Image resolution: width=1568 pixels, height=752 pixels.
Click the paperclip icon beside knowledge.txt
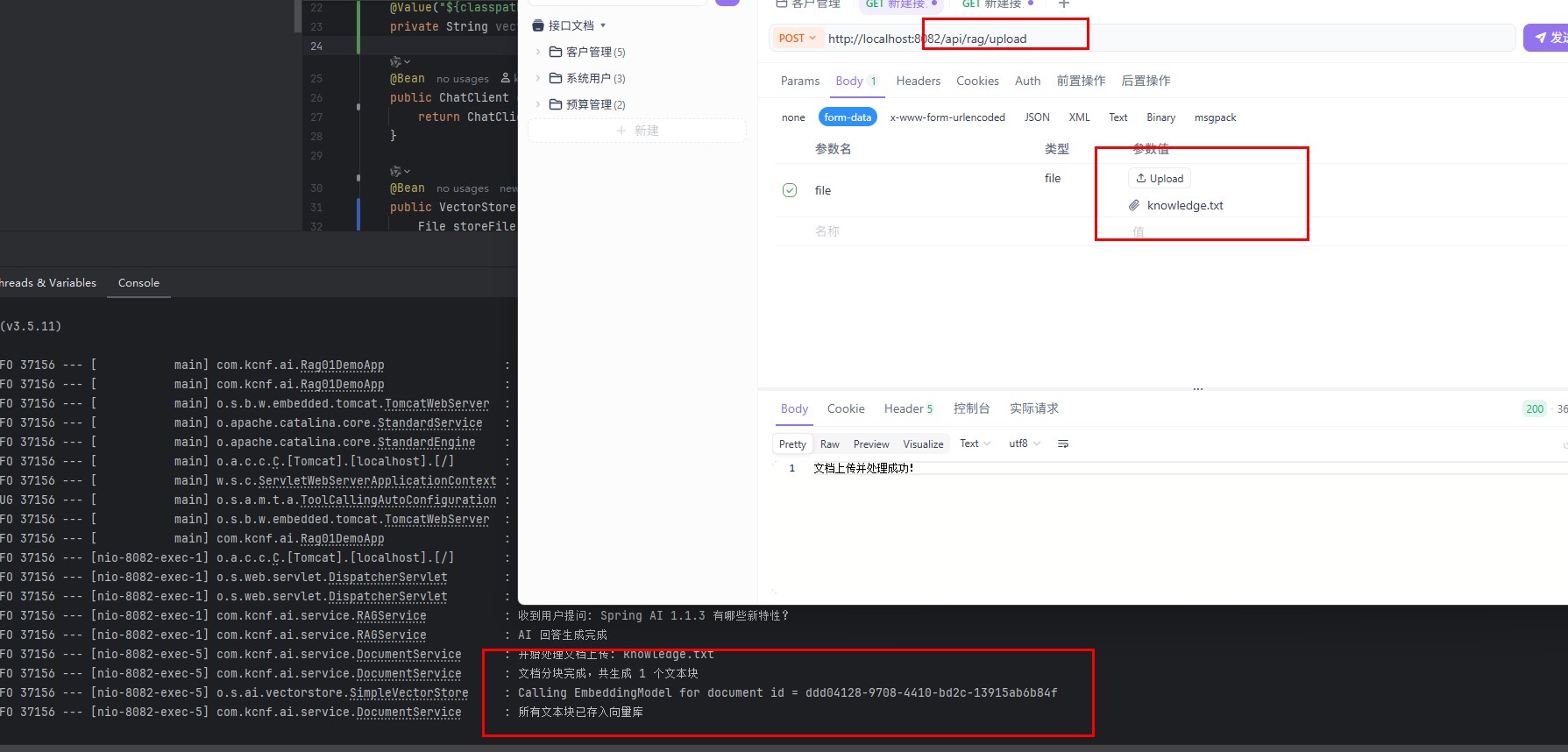tap(1134, 205)
